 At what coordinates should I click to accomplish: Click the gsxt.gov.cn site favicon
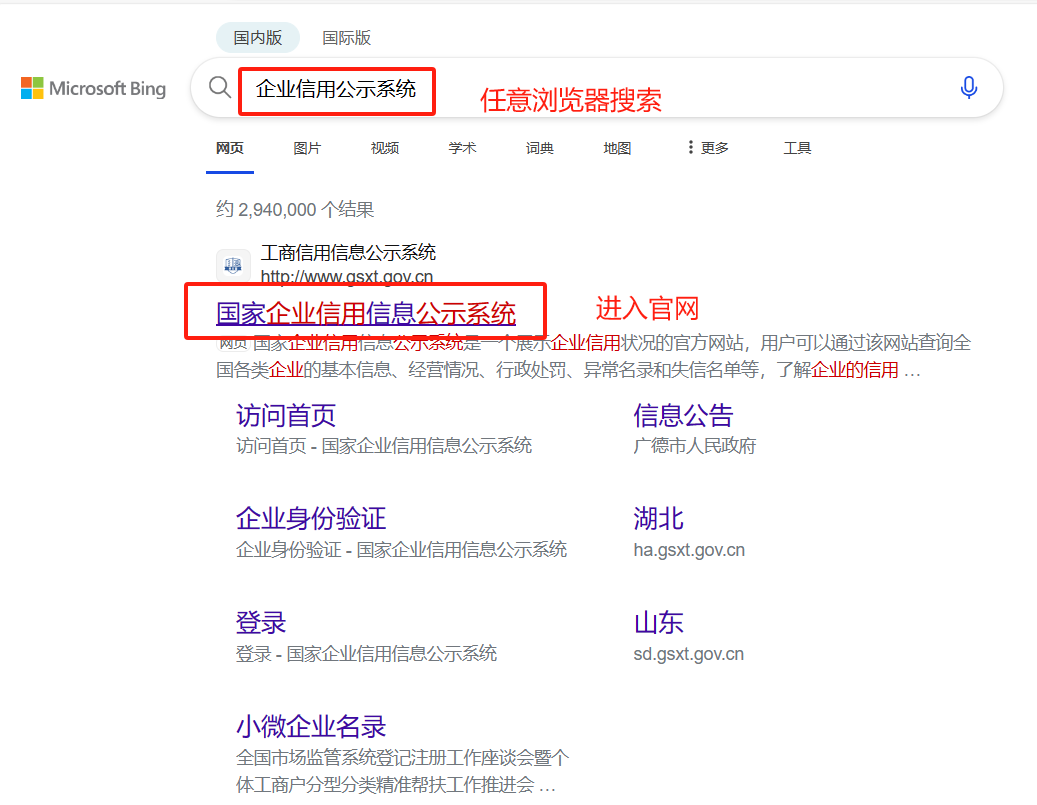pos(233,265)
